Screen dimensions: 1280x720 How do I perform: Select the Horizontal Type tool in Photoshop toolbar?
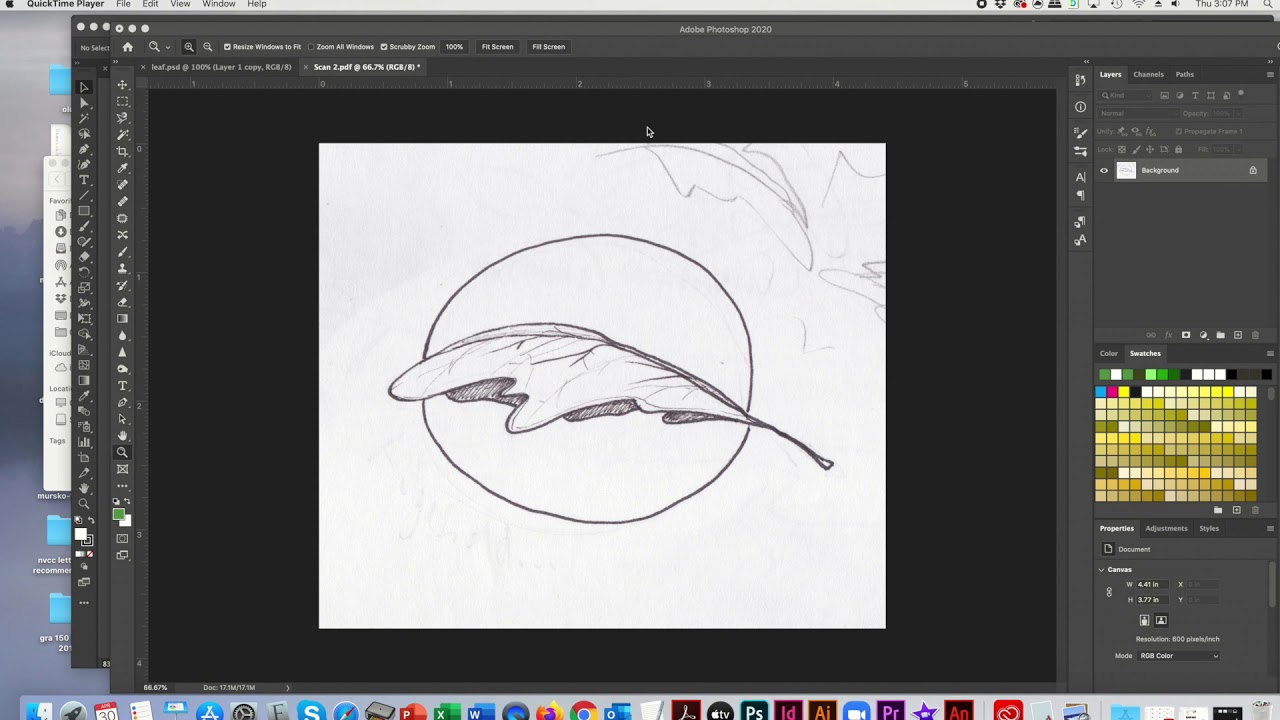click(x=123, y=385)
